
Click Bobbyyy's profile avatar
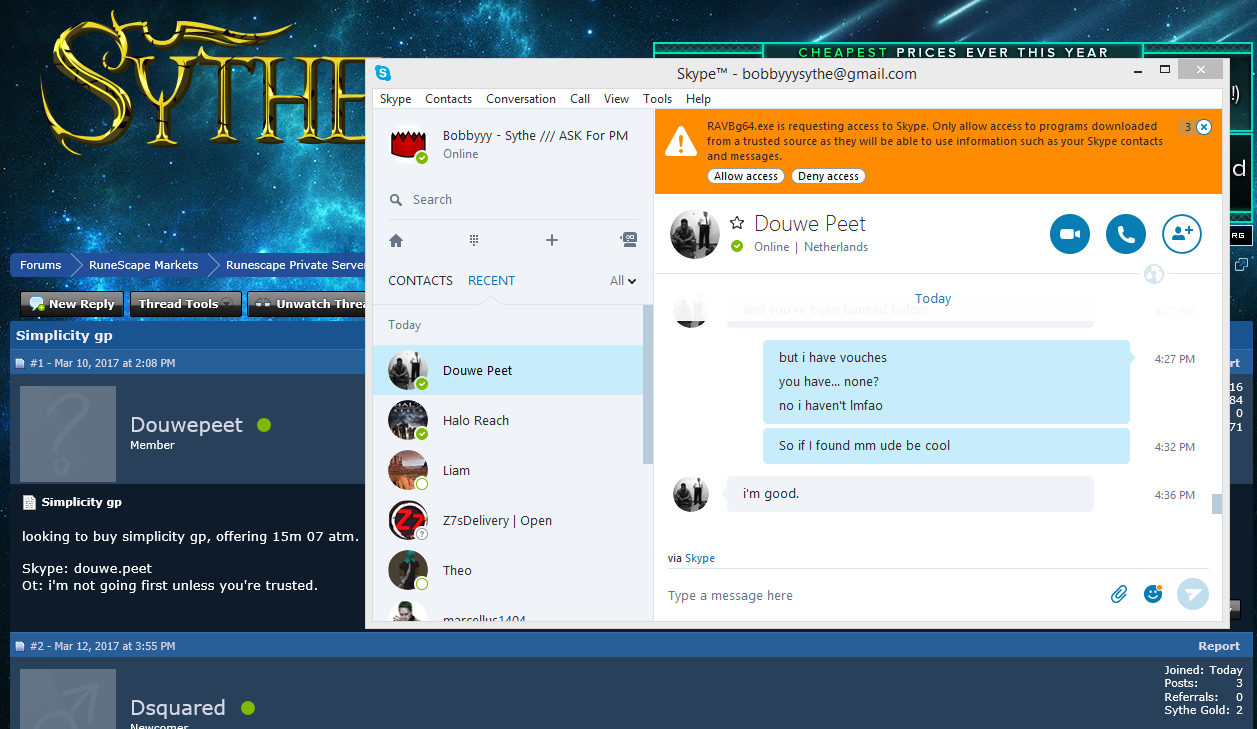click(x=408, y=144)
